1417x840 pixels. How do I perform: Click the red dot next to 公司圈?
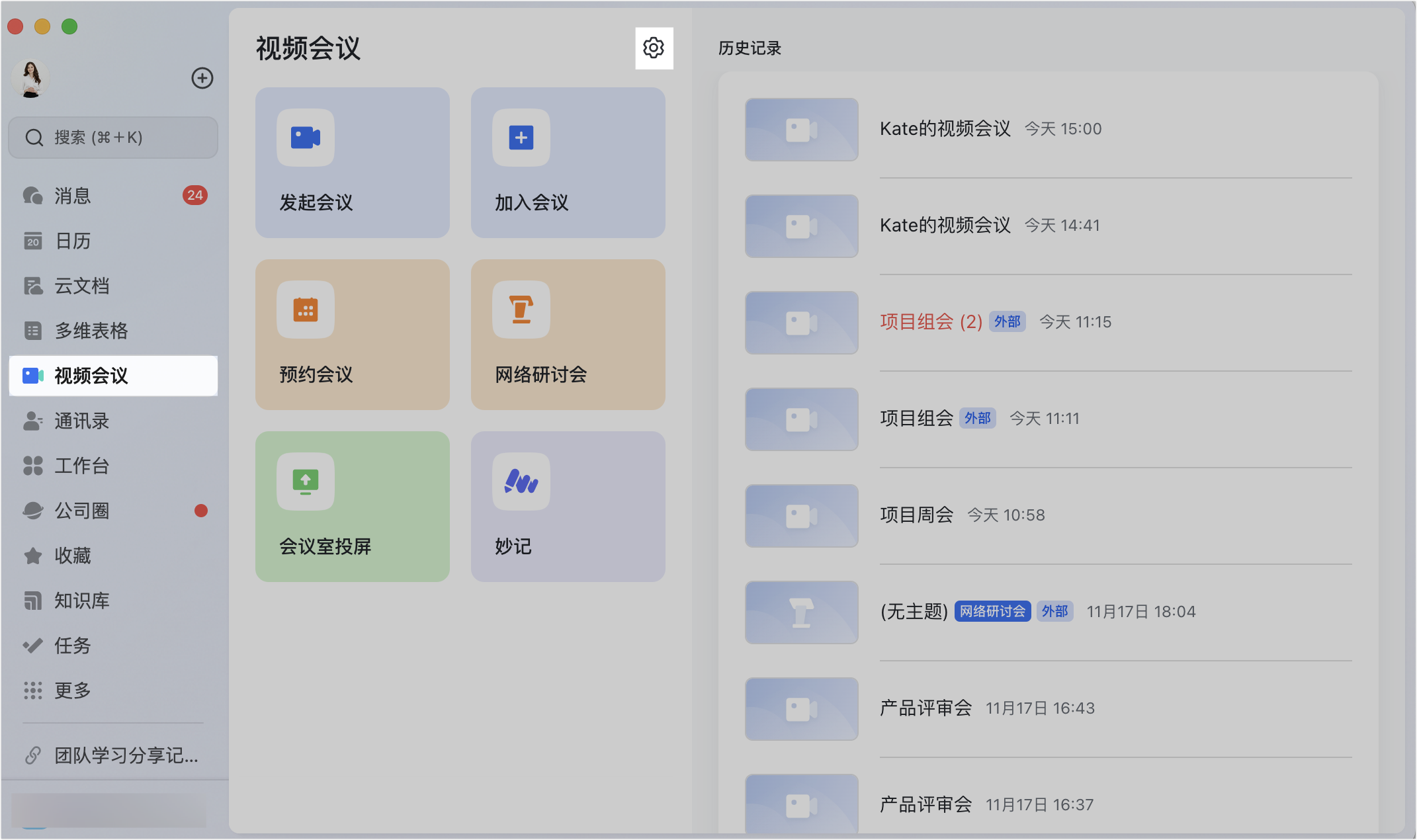point(201,511)
